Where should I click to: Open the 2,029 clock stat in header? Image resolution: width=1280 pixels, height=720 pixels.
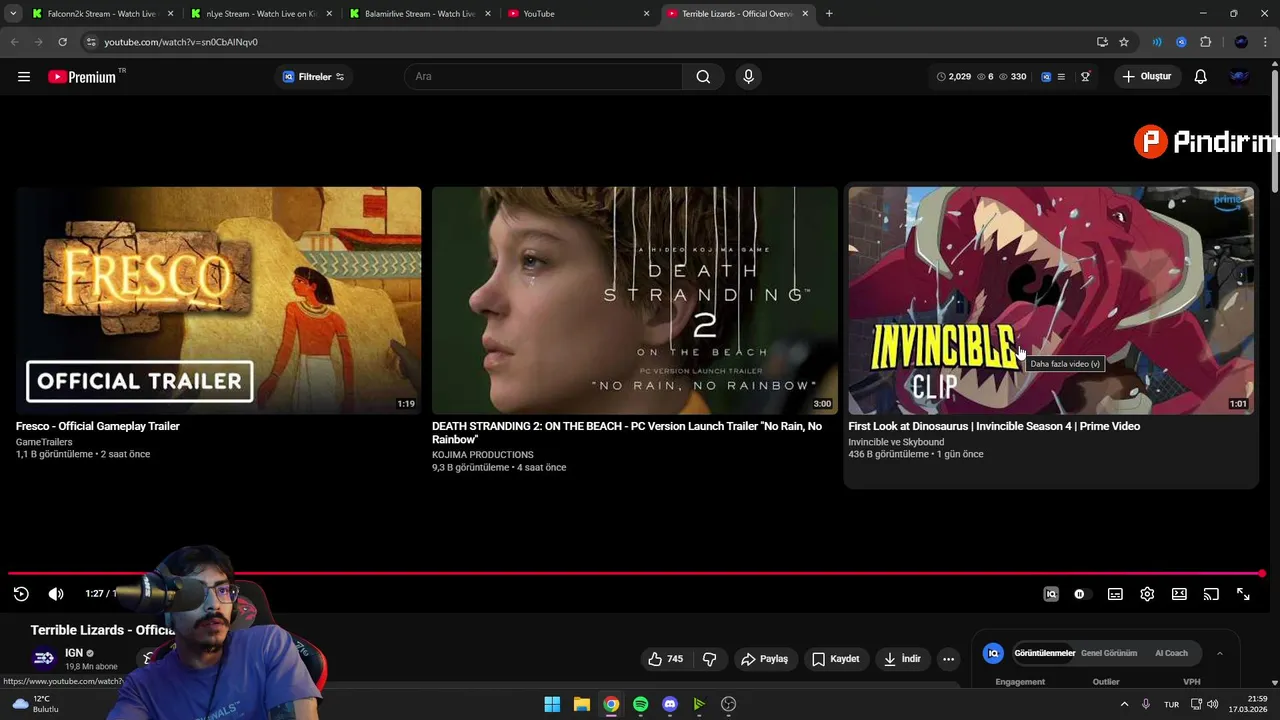tap(954, 77)
